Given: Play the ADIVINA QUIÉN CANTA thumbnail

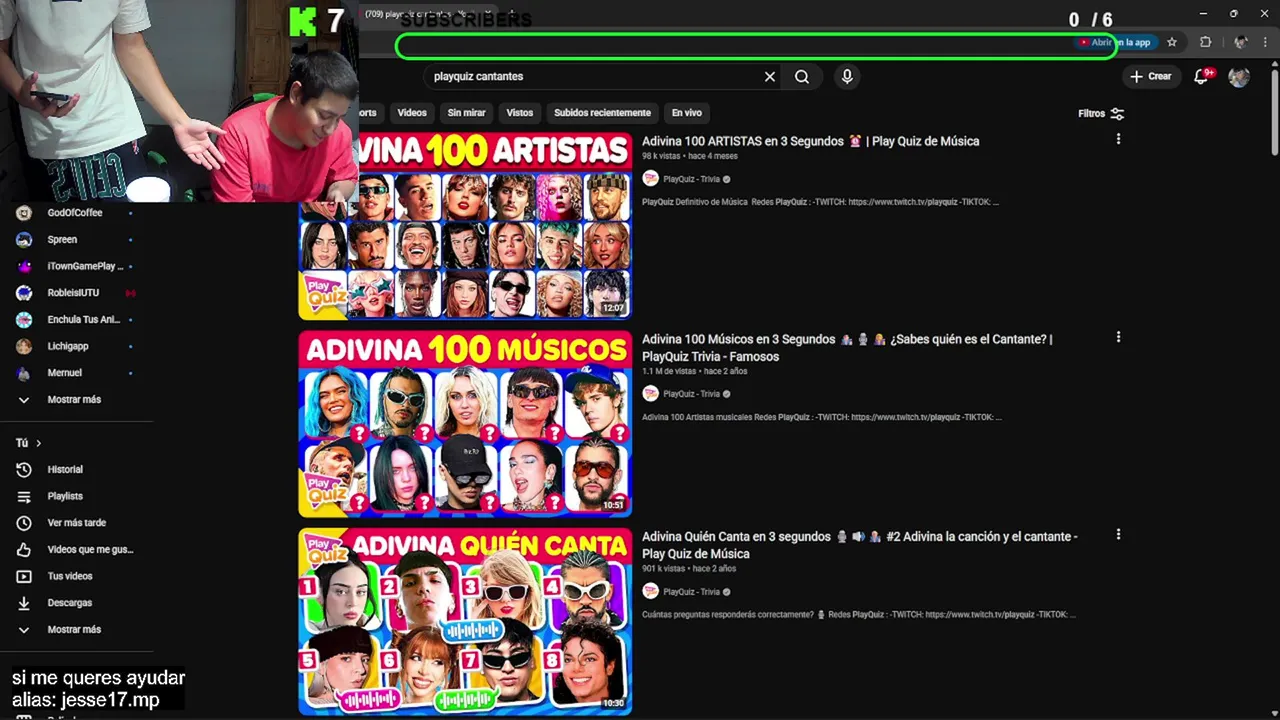Looking at the screenshot, I should point(465,621).
